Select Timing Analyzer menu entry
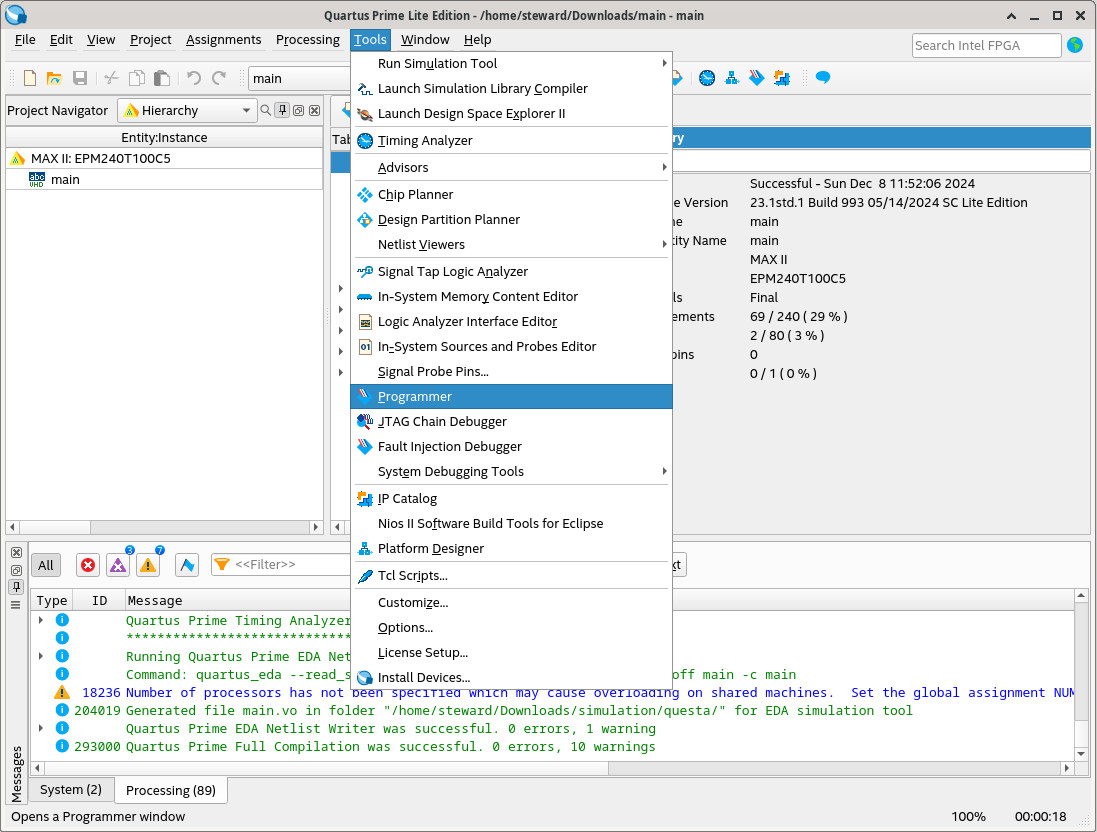The image size is (1097, 832). click(x=511, y=141)
